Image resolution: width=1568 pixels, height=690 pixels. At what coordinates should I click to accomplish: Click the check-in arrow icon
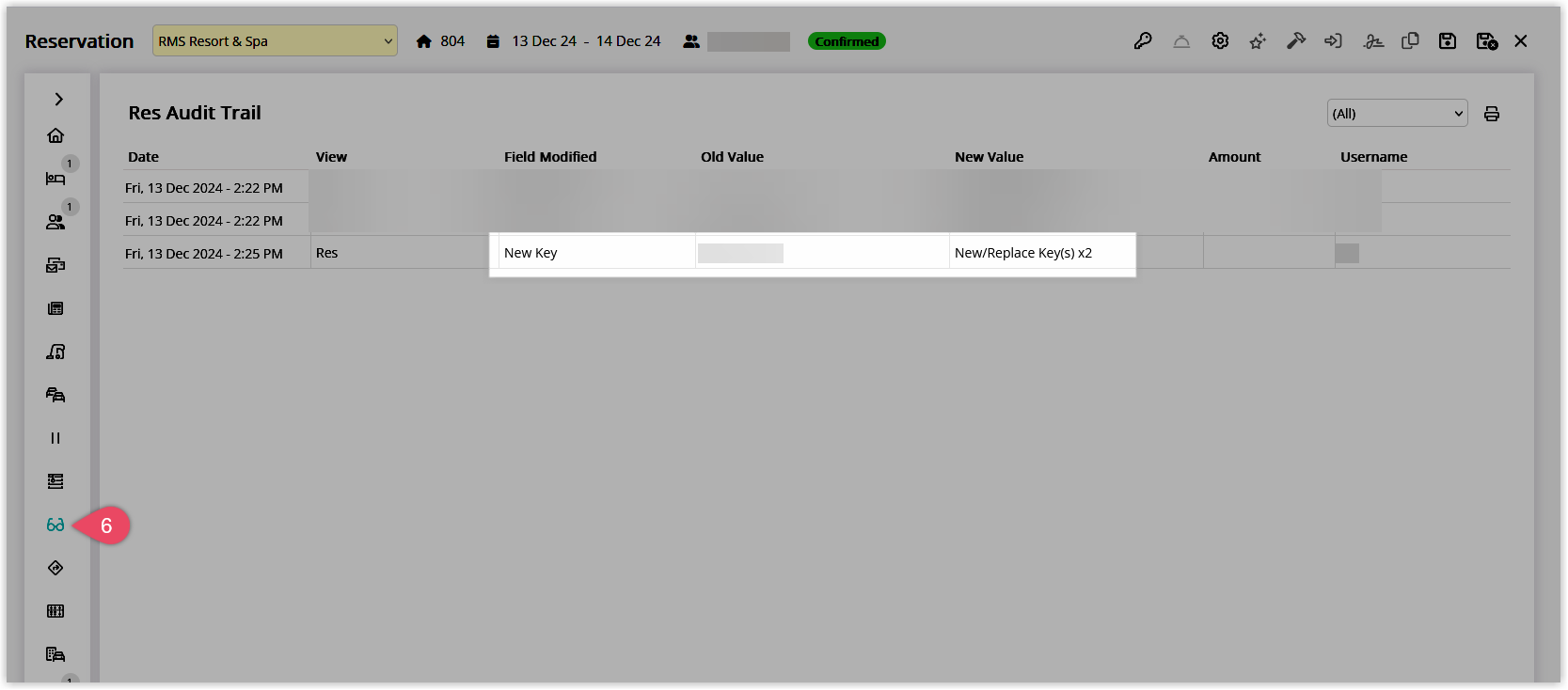1333,41
